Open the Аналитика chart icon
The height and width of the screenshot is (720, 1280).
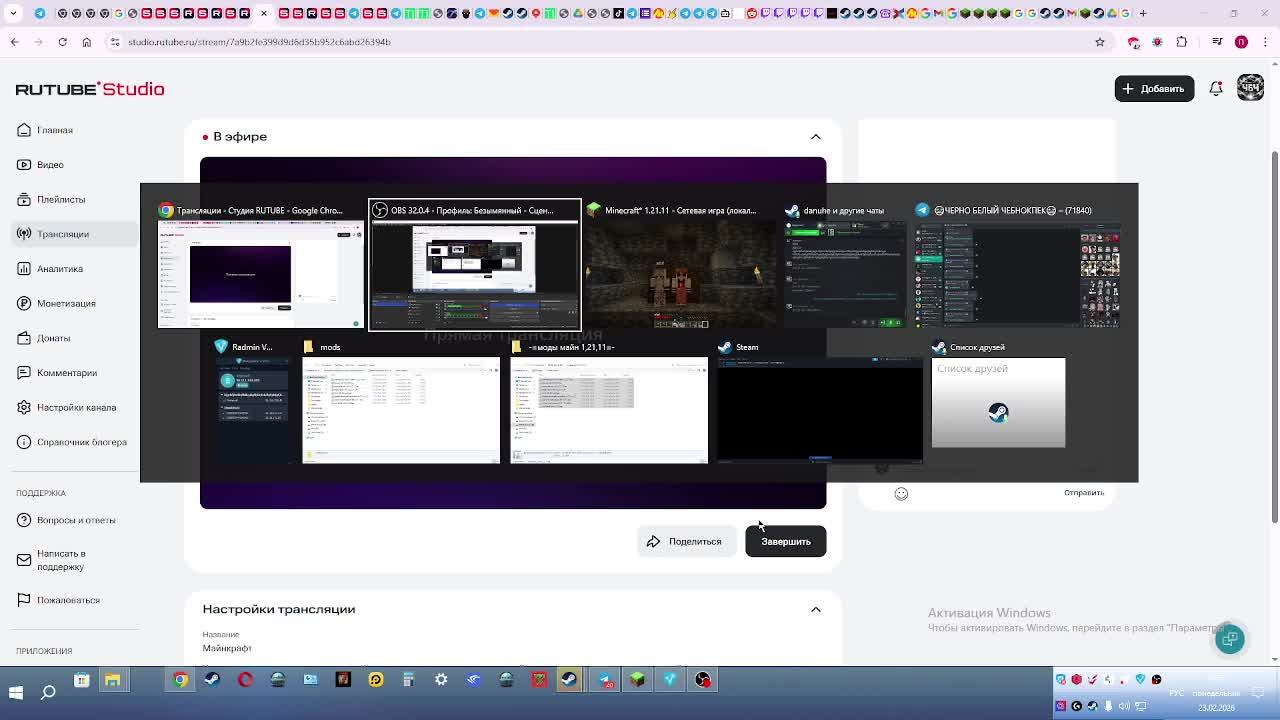click(x=23, y=269)
